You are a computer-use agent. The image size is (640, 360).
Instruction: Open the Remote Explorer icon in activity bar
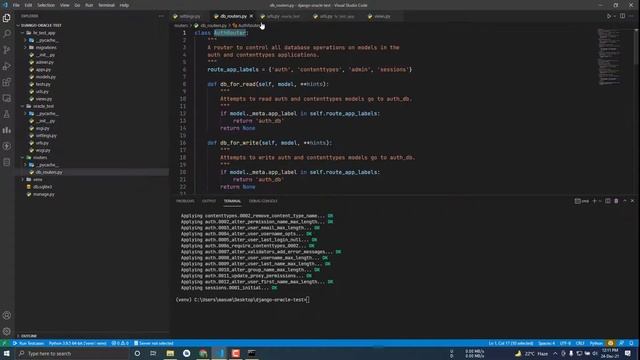coord(7,98)
